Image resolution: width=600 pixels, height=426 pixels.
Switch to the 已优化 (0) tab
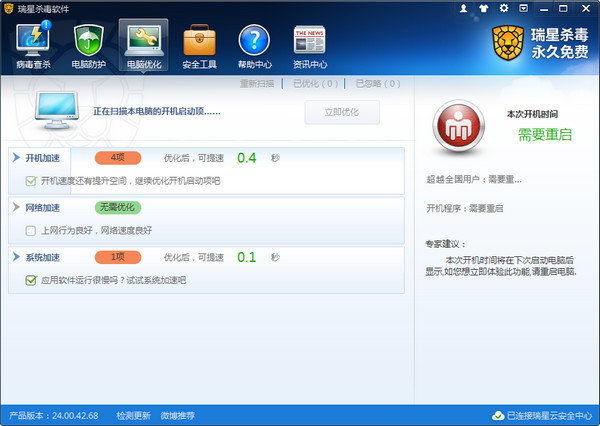[314, 83]
